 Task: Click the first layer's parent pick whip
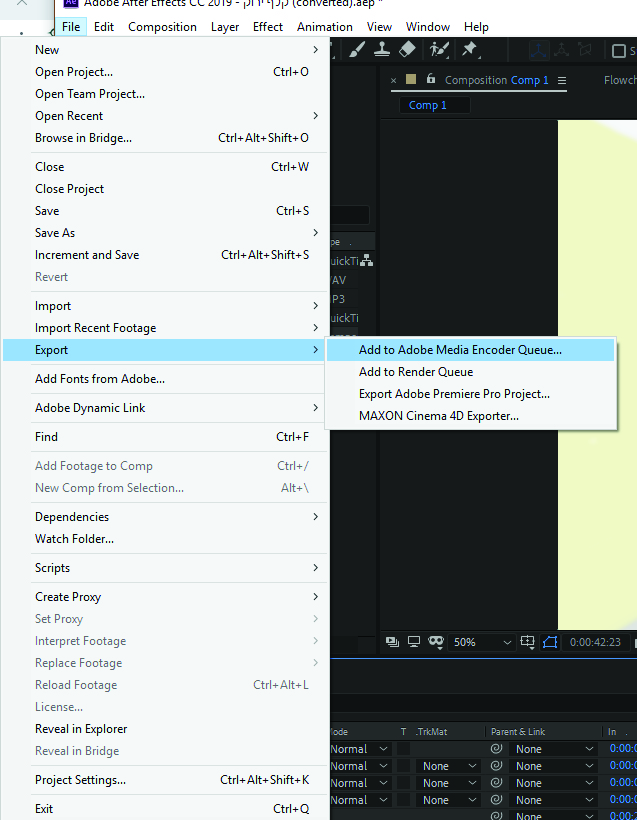point(496,749)
